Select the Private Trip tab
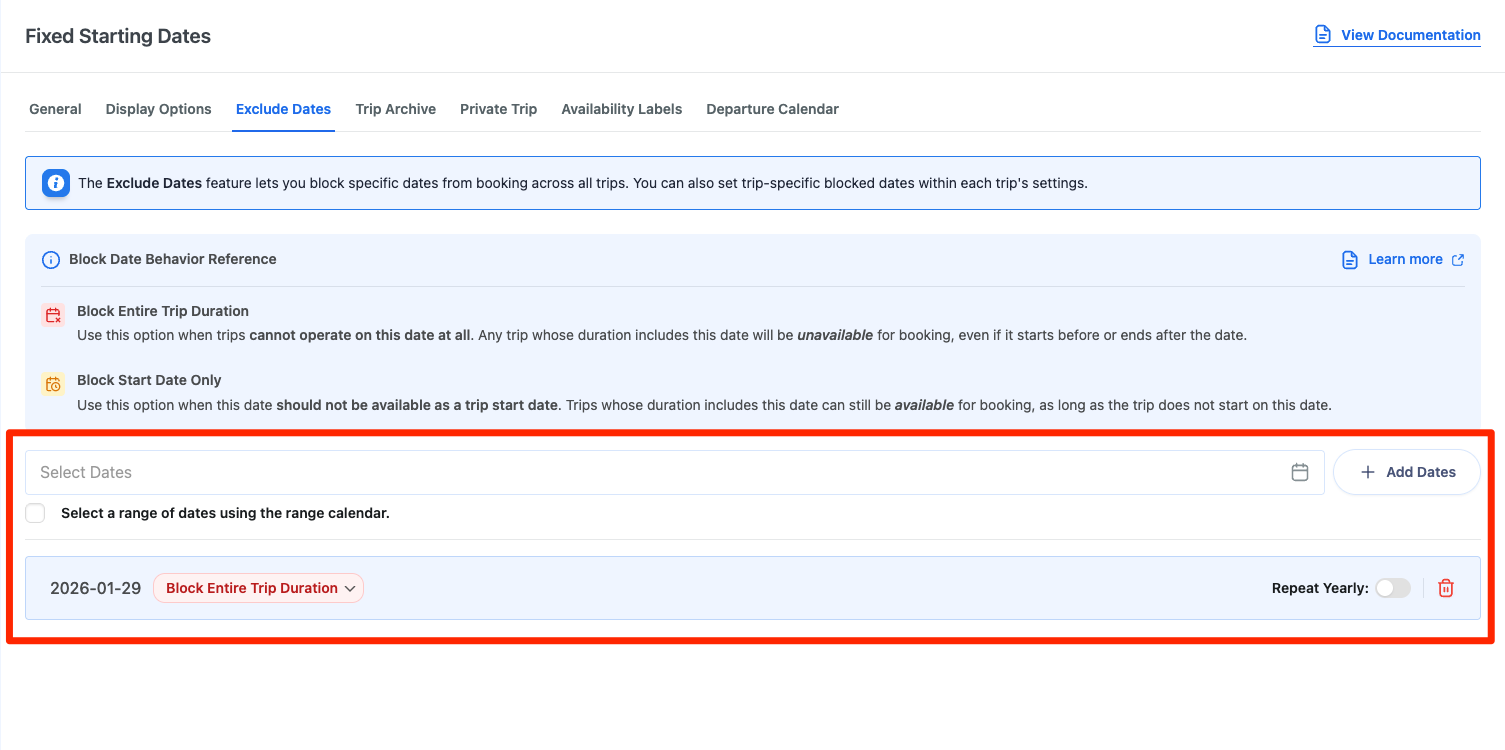The width and height of the screenshot is (1505, 750). pyautogui.click(x=498, y=109)
